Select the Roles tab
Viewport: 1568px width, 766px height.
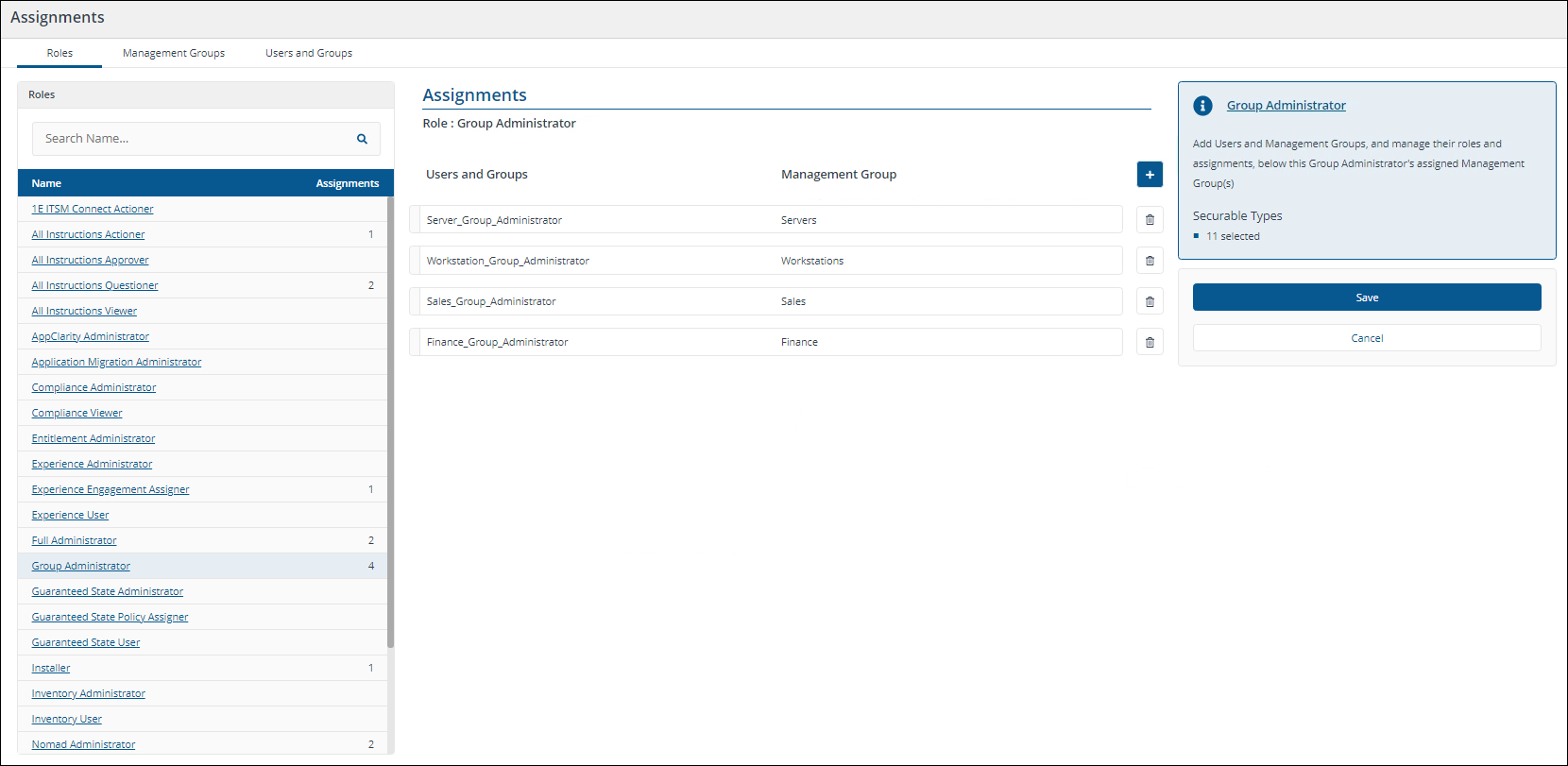pyautogui.click(x=60, y=53)
